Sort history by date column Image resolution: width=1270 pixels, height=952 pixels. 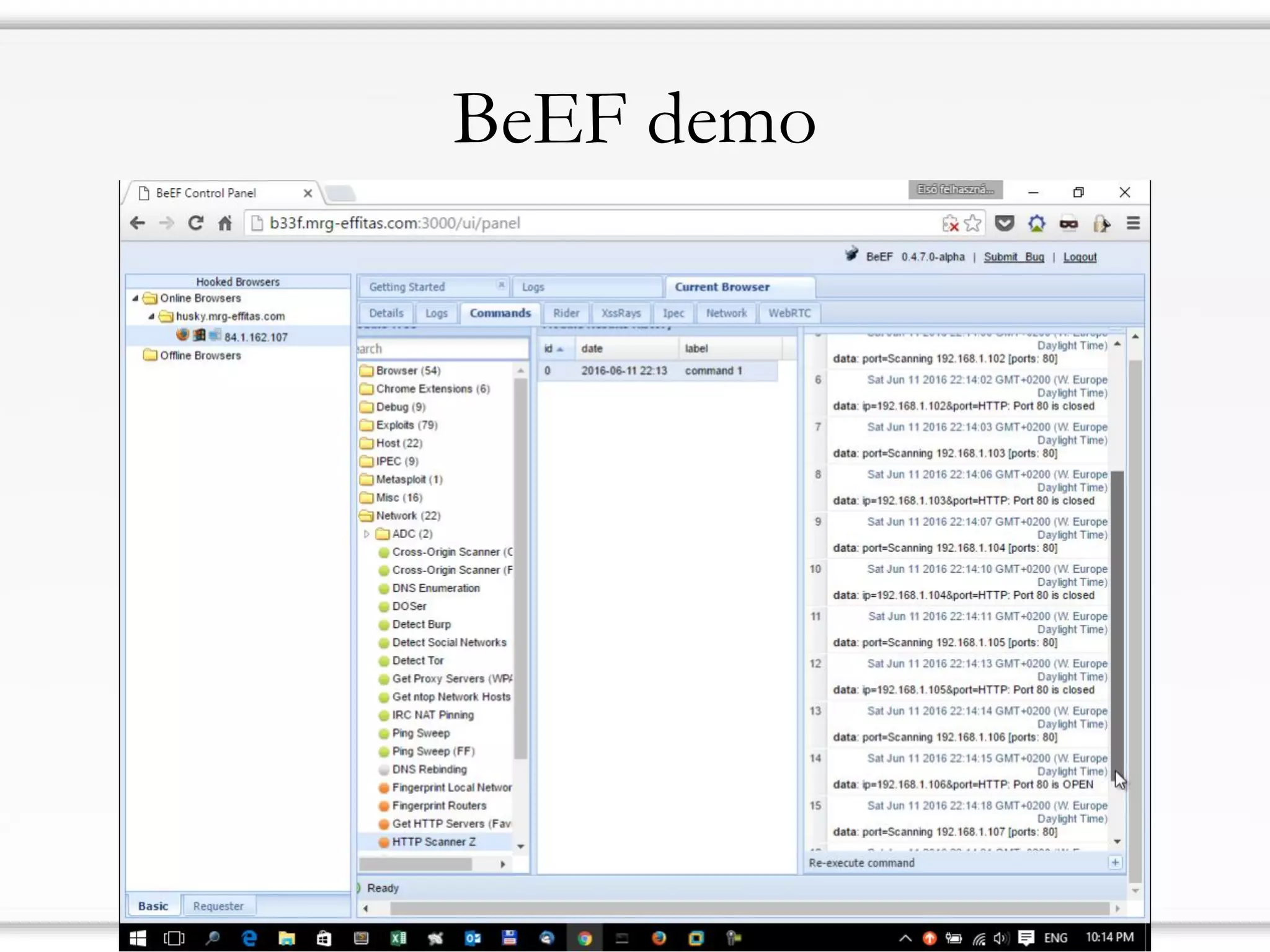tap(626, 349)
